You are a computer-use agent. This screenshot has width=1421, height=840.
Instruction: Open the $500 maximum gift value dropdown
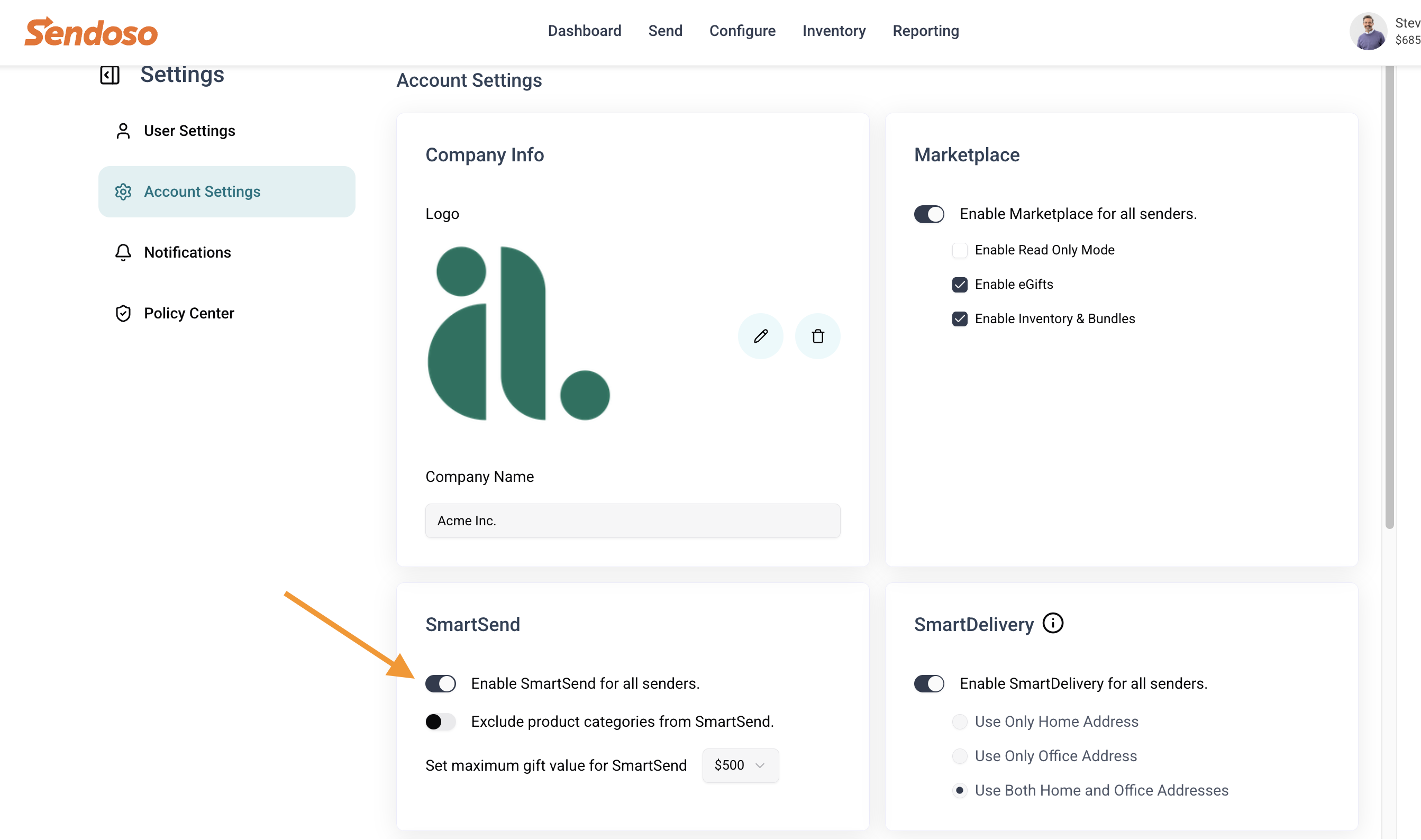click(x=741, y=766)
